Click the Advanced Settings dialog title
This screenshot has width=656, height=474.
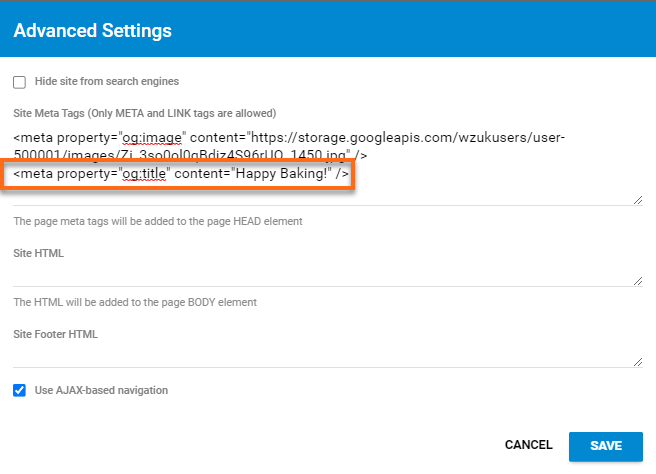click(x=92, y=30)
